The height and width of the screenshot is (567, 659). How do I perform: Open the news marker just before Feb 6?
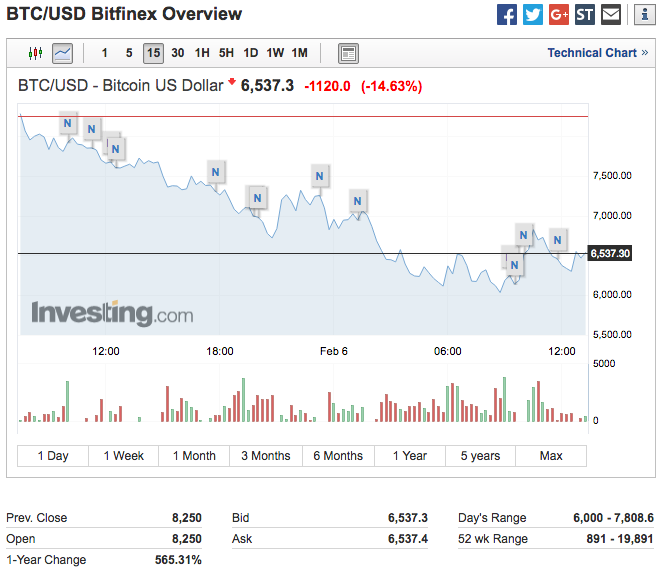320,176
